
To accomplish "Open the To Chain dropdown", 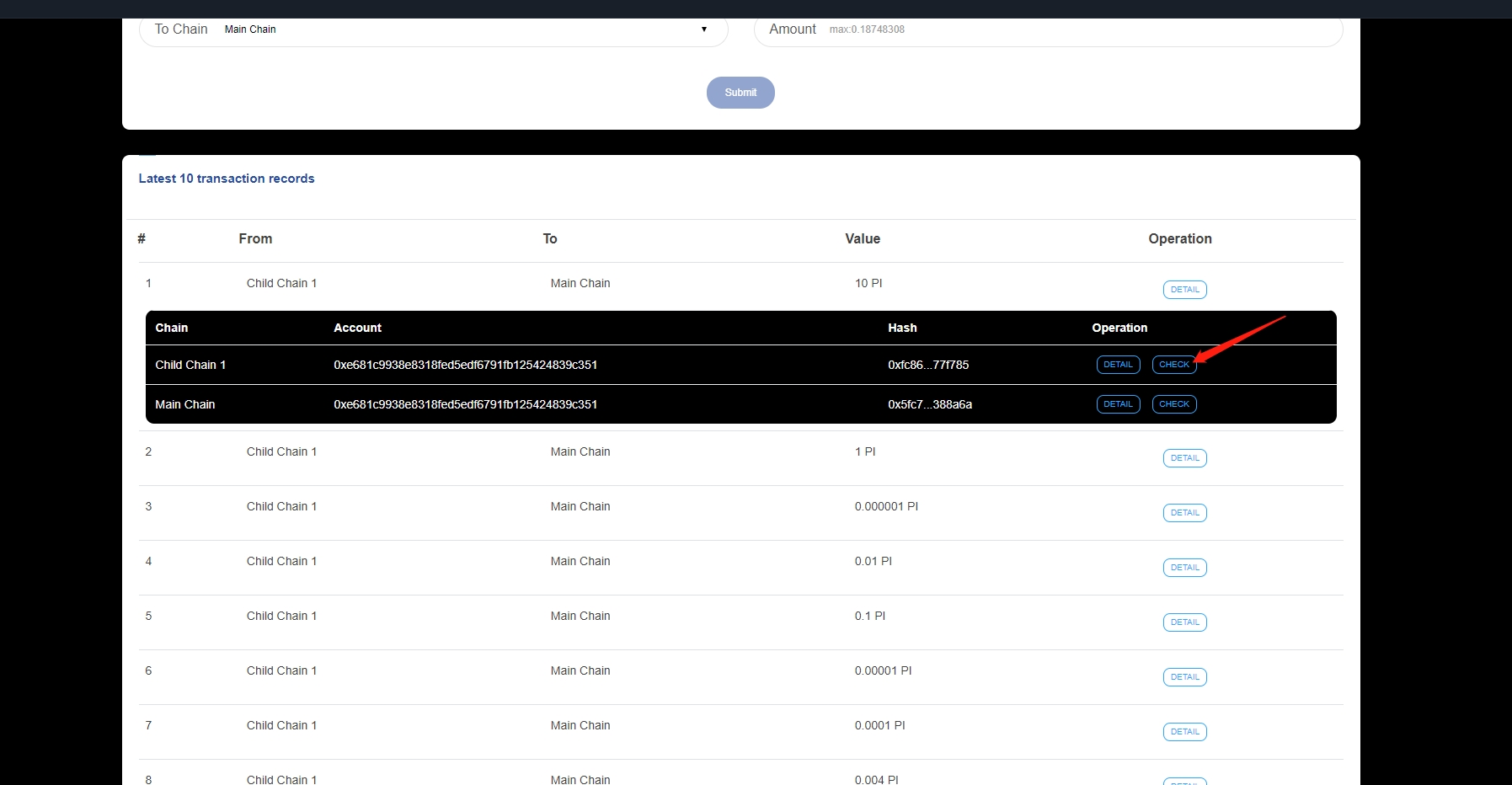I will (x=465, y=29).
